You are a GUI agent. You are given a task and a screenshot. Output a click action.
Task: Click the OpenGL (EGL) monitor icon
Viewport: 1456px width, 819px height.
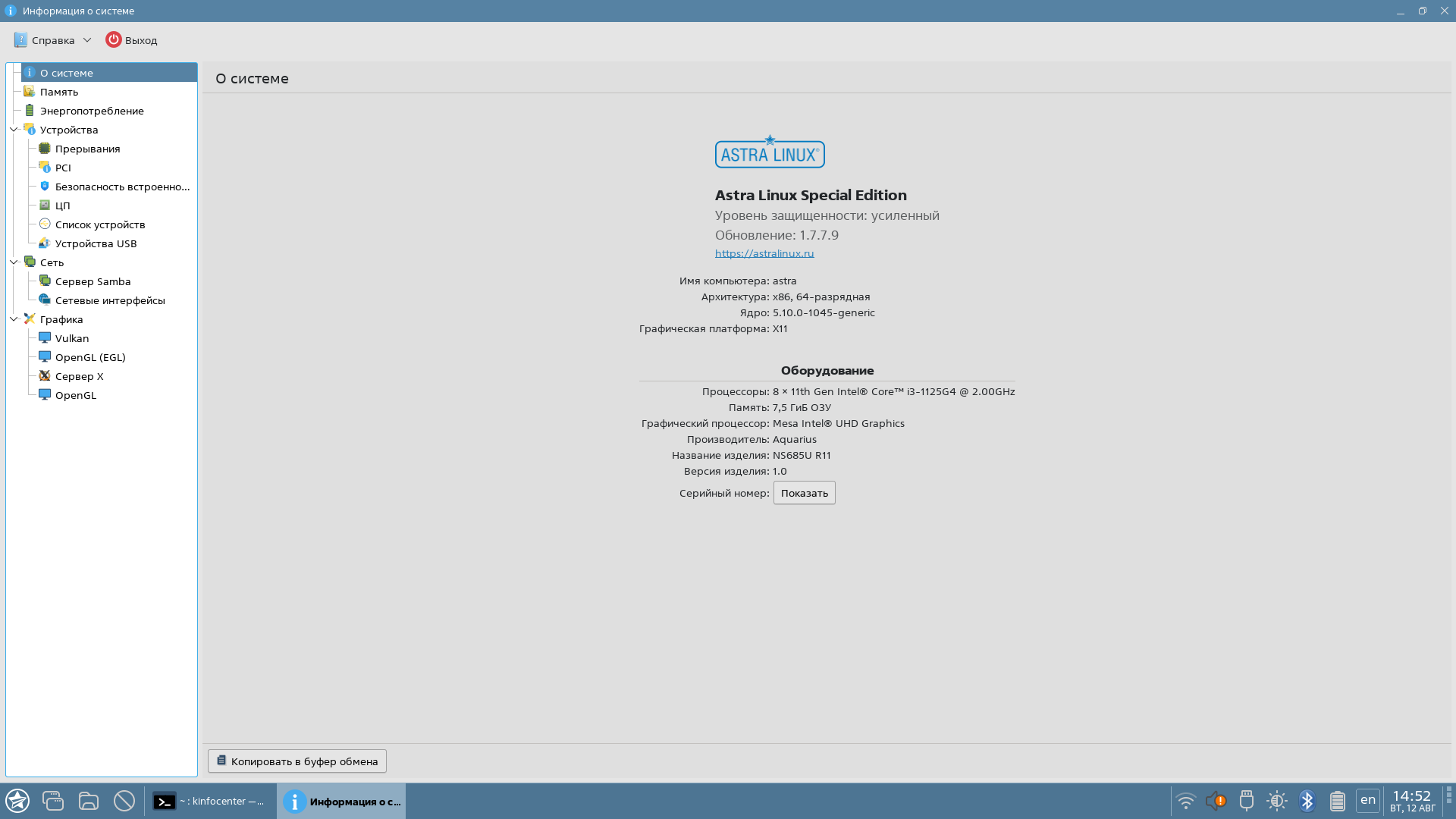click(x=45, y=357)
